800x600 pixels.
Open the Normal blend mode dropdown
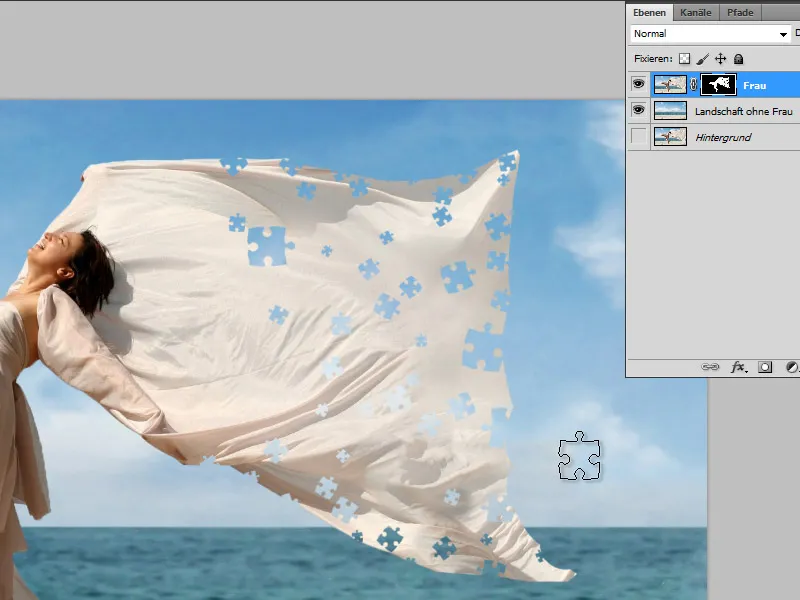[711, 34]
